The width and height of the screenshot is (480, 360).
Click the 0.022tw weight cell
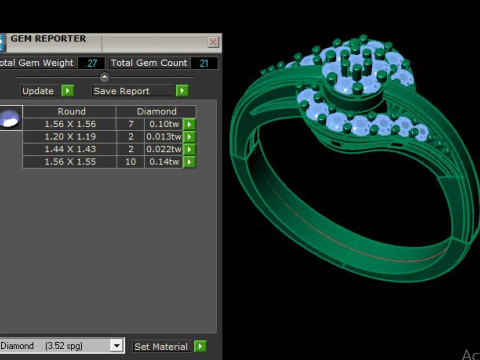pos(164,149)
